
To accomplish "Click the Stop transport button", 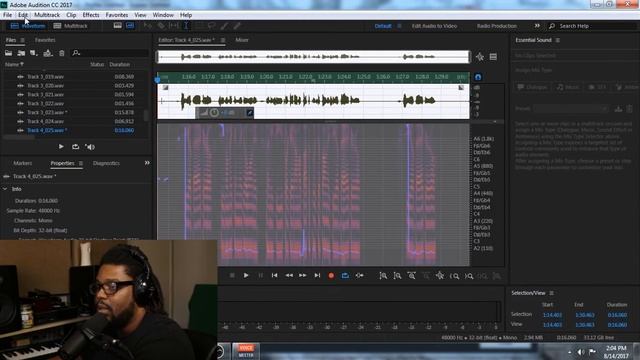I will [x=232, y=276].
